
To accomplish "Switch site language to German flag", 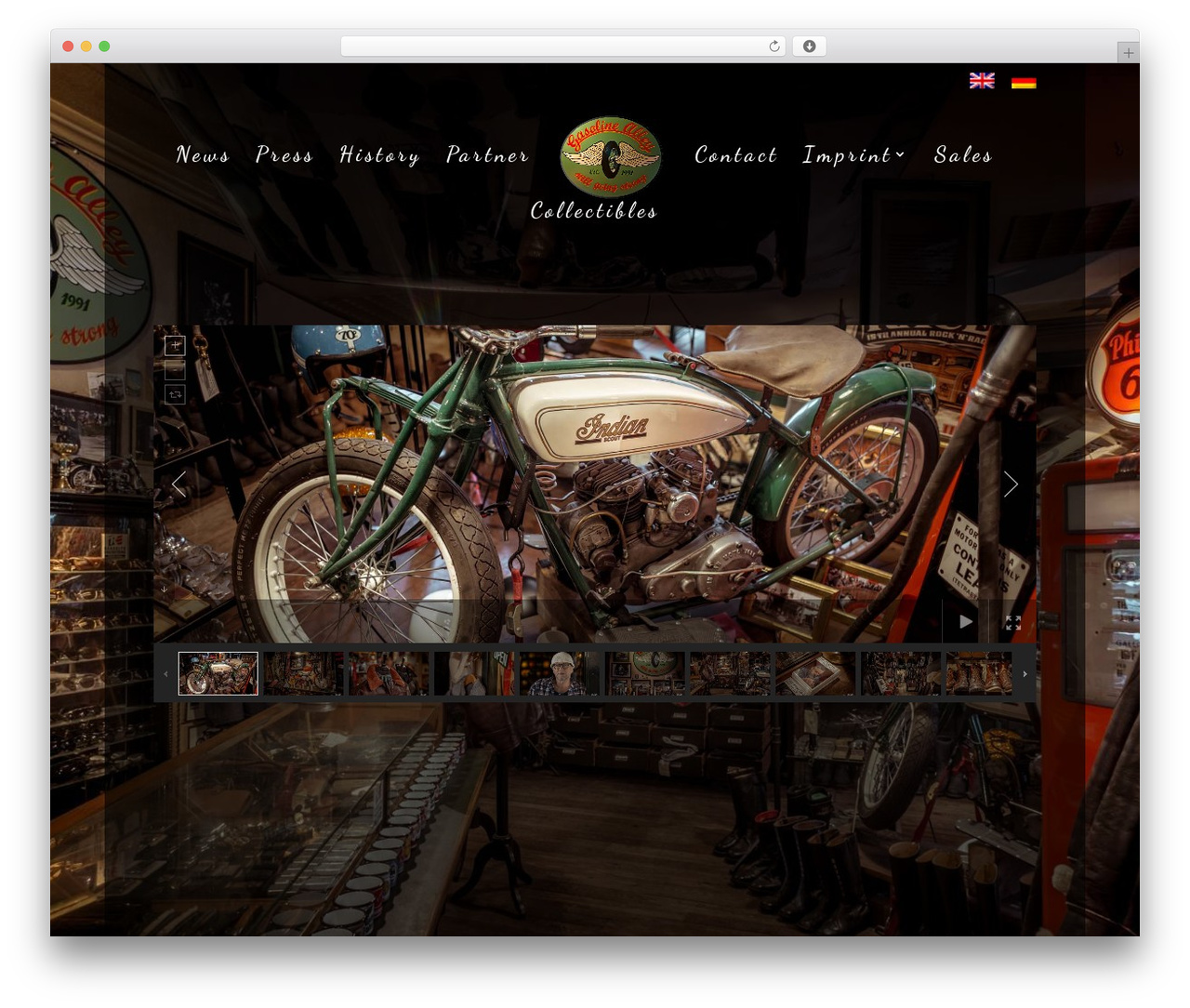I will pyautogui.click(x=1024, y=81).
